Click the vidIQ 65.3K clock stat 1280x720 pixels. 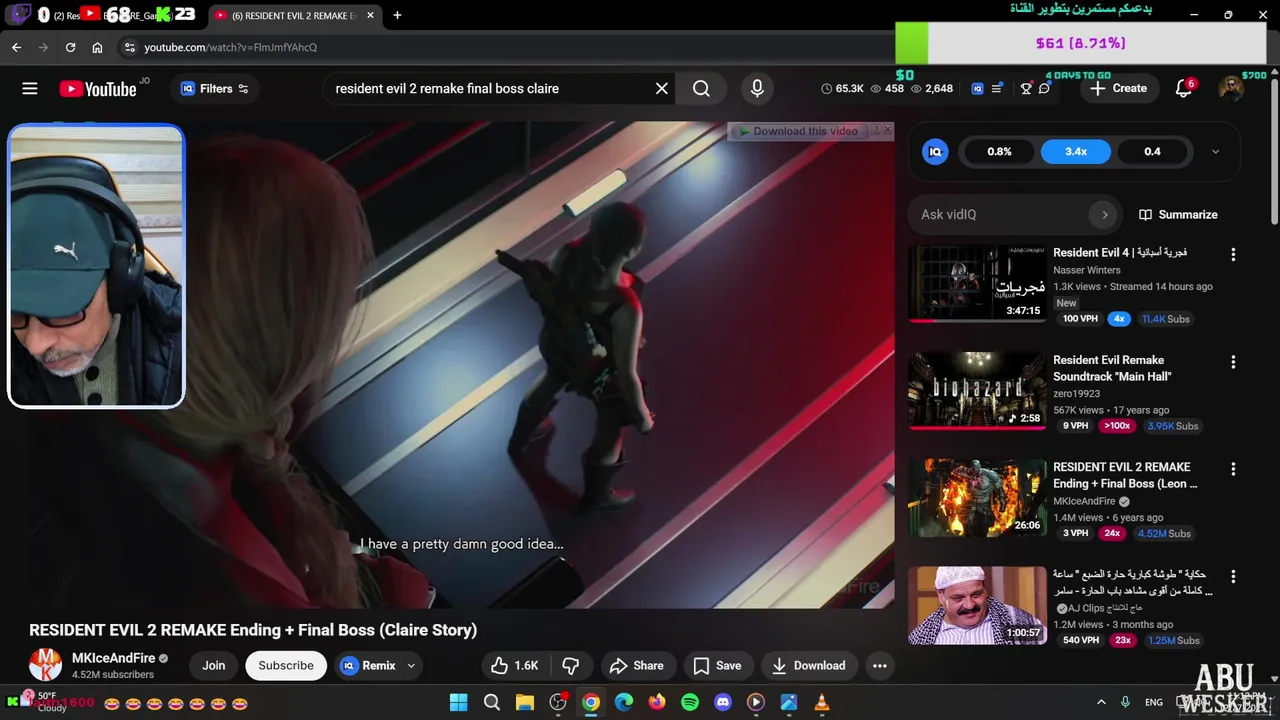842,89
